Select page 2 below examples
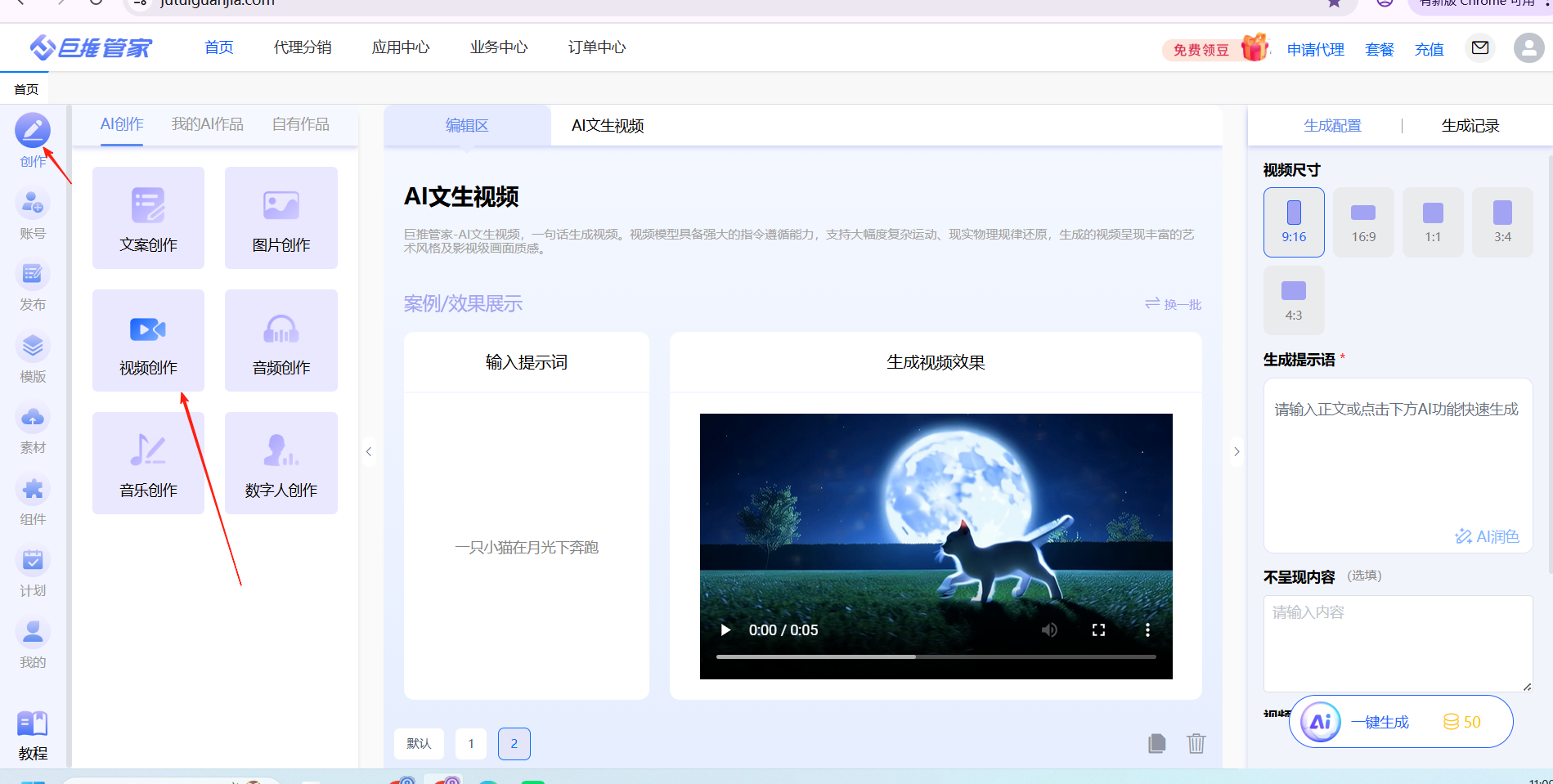 pos(514,744)
